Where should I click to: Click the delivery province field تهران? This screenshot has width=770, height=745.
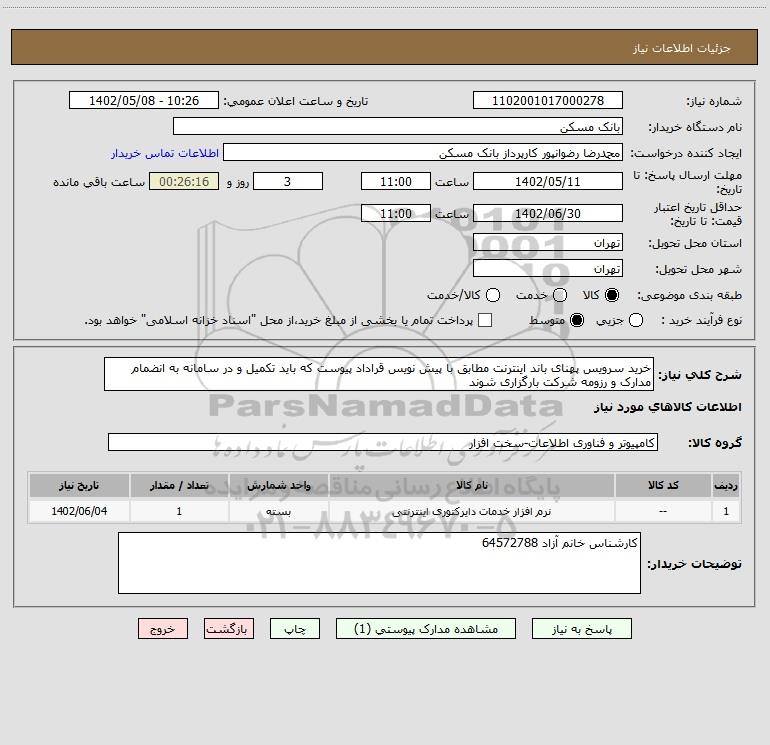click(x=548, y=242)
